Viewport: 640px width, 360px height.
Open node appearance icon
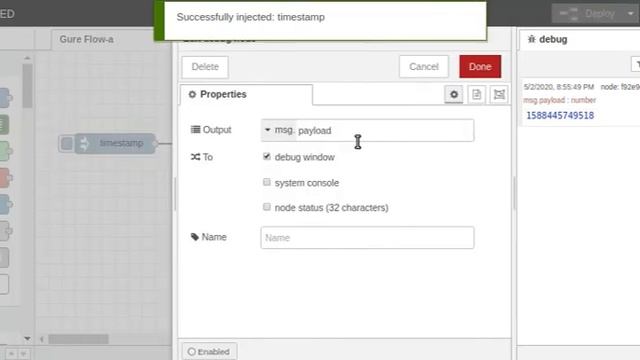pyautogui.click(x=499, y=94)
